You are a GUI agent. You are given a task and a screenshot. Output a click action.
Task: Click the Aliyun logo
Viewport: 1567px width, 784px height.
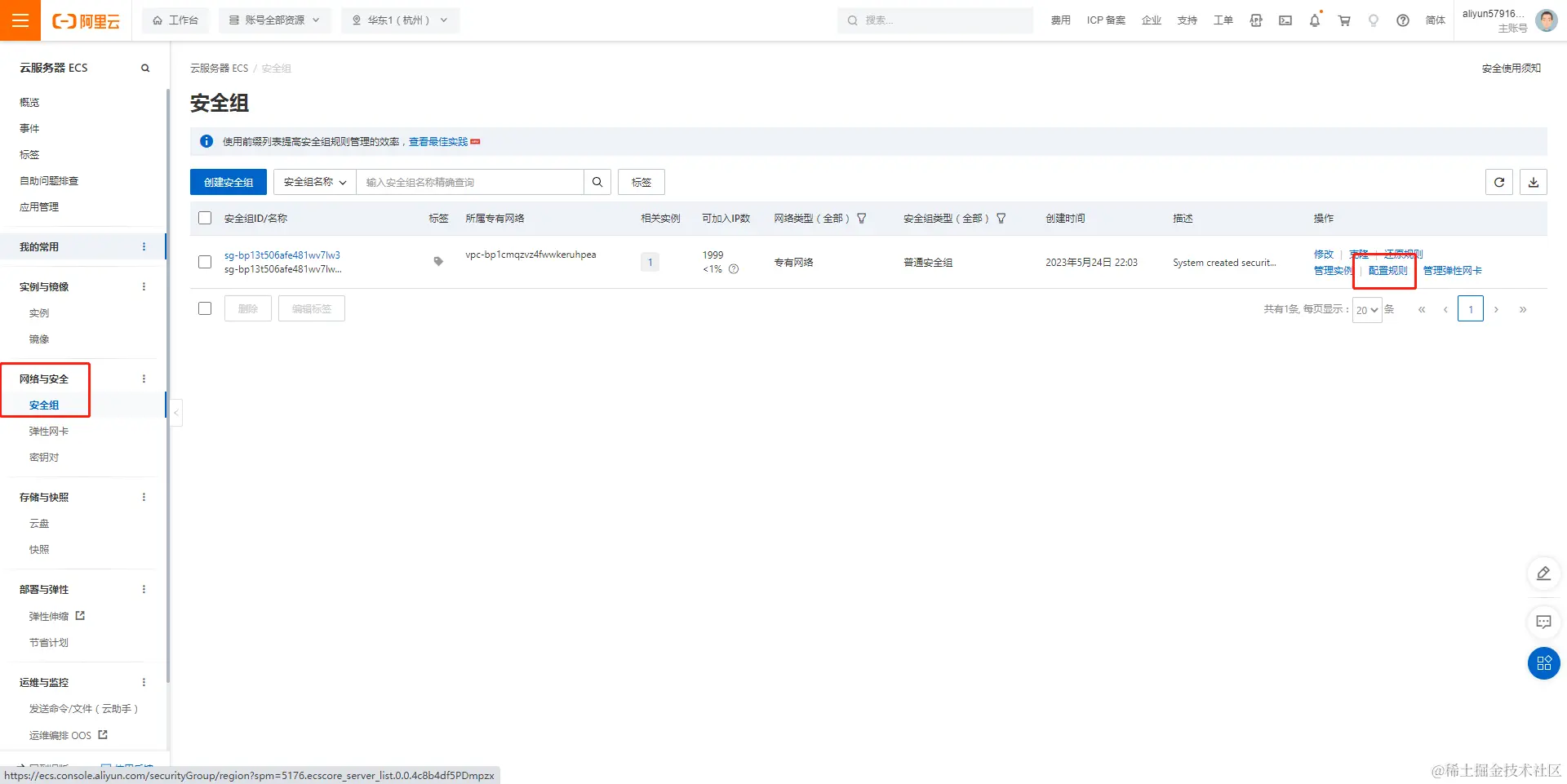pyautogui.click(x=86, y=20)
